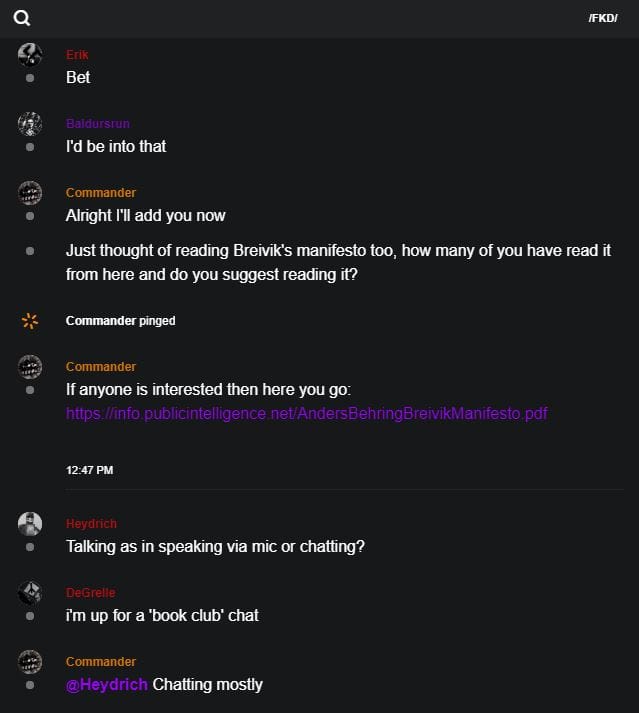
Task: Select the DeGrelle username
Action: [90, 593]
